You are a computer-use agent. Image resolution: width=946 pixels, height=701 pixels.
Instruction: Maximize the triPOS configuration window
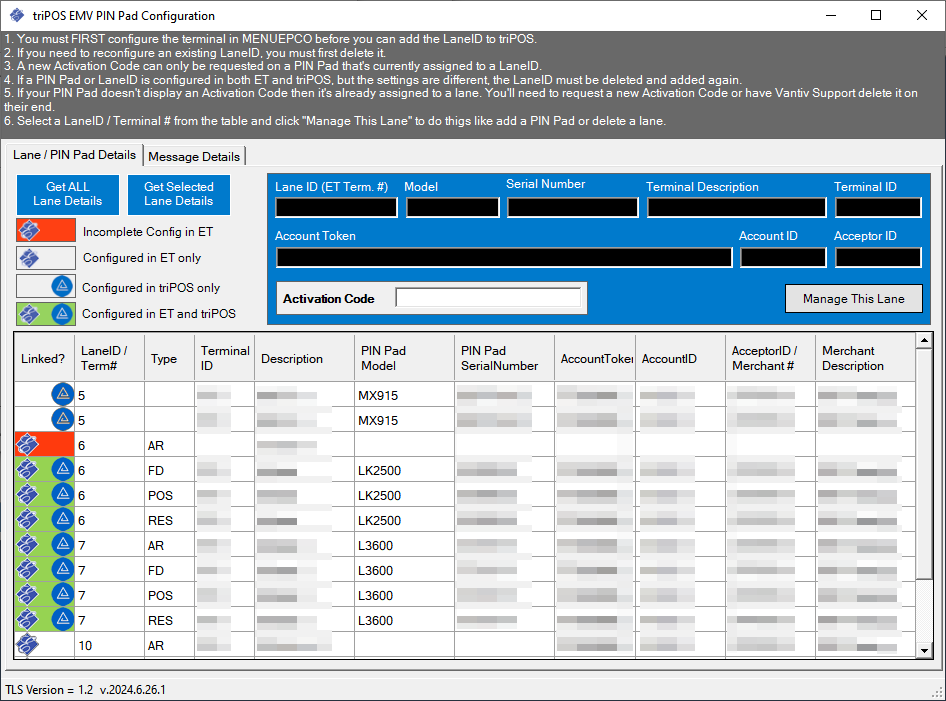(x=876, y=15)
